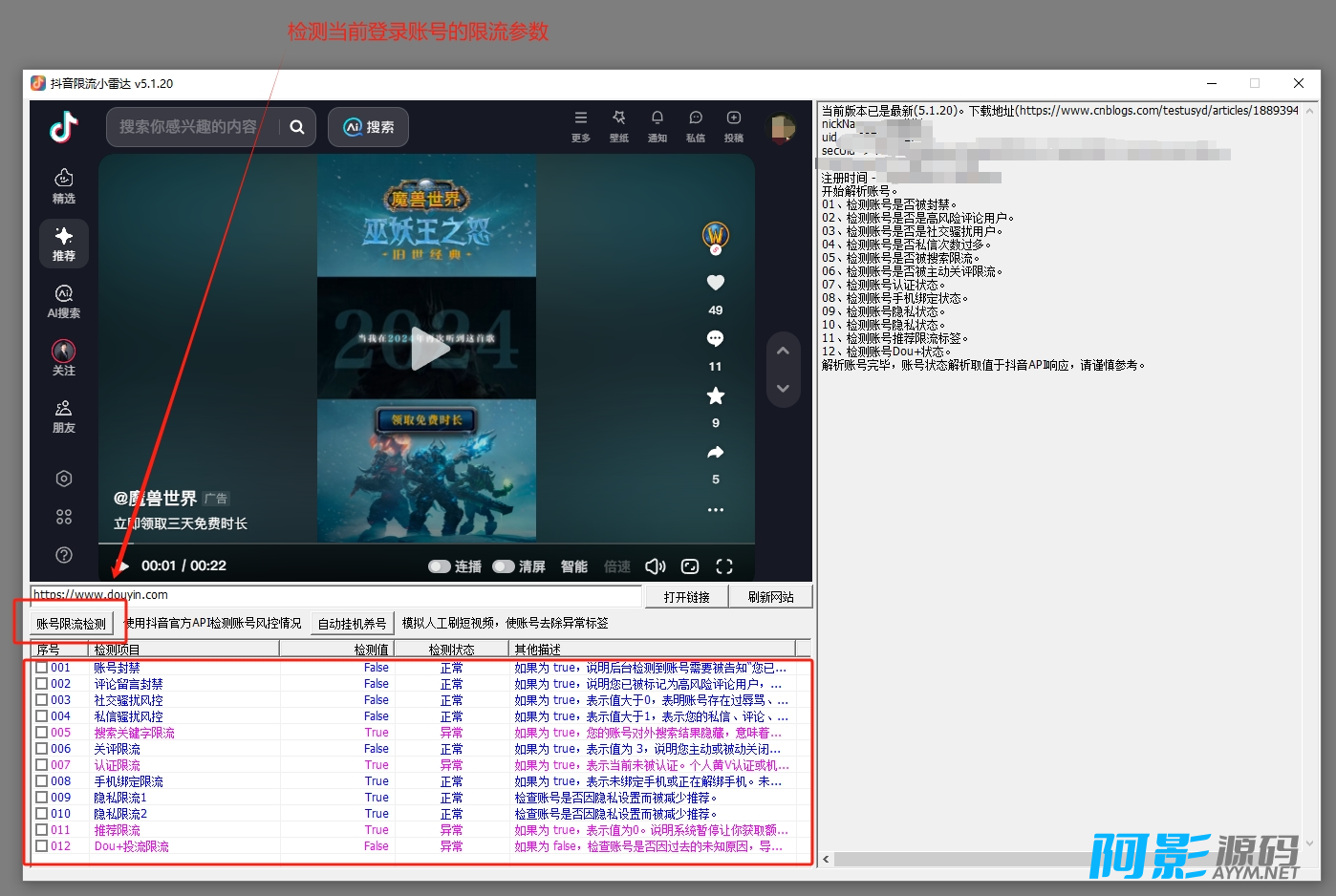The height and width of the screenshot is (896, 1336).
Task: Open the 倍速 speed option
Action: pyautogui.click(x=617, y=566)
